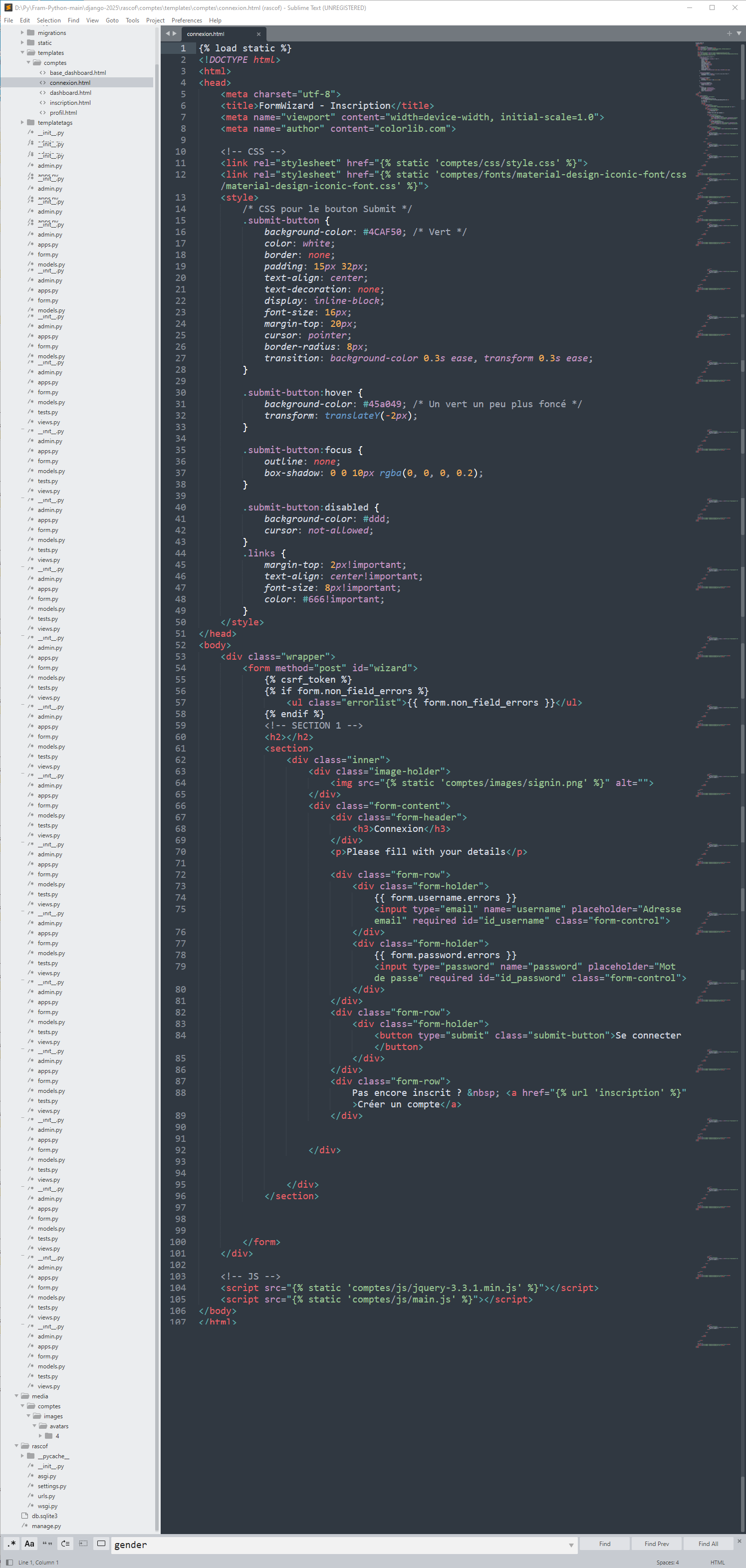
Task: Toggle wrap search option
Action: pos(65,1544)
